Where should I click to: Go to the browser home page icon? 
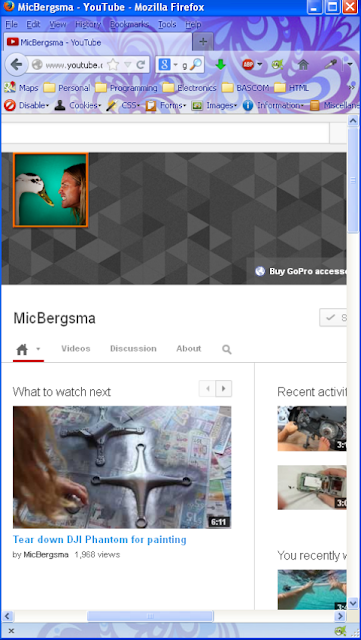click(303, 64)
